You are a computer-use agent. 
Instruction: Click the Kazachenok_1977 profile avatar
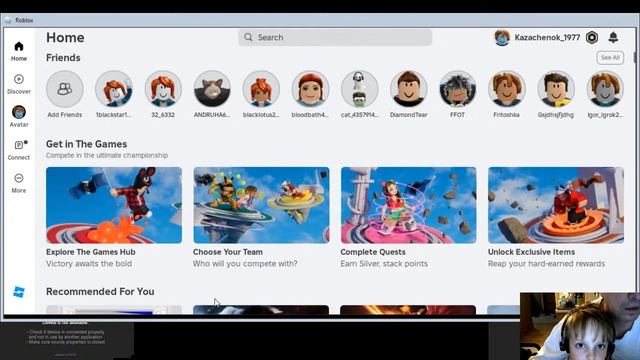[x=502, y=38]
